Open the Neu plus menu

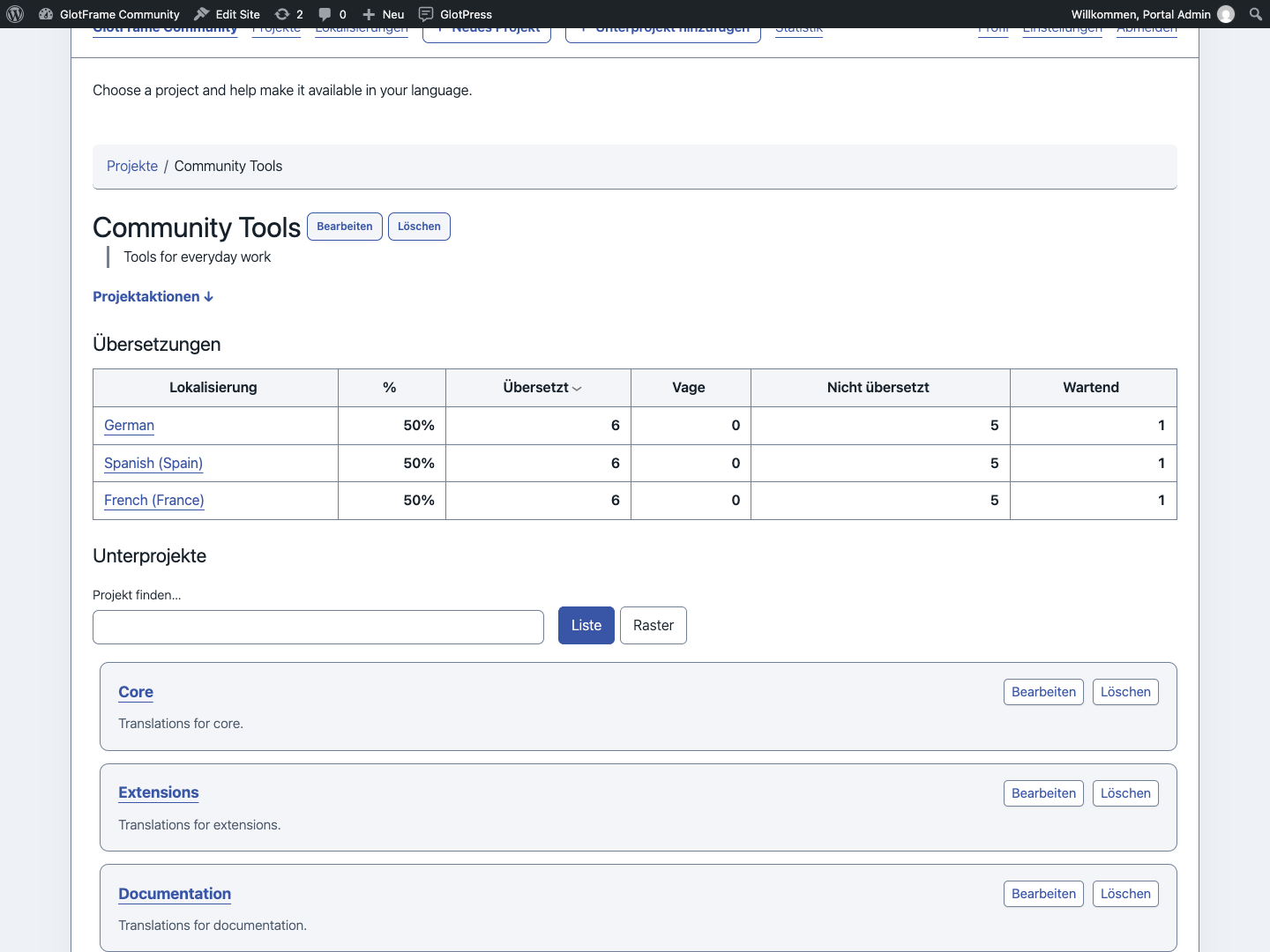(x=384, y=14)
